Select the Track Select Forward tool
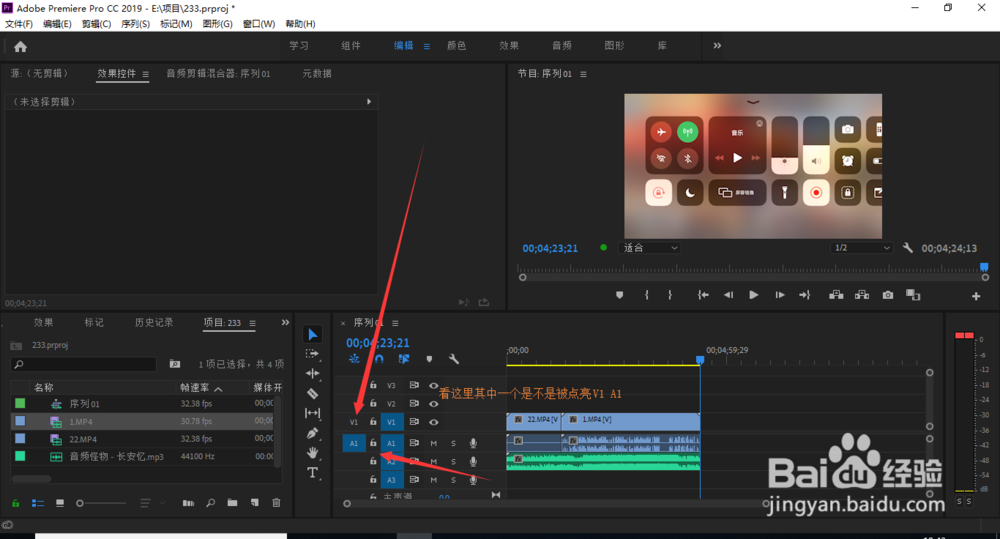This screenshot has width=1000, height=539. (312, 353)
